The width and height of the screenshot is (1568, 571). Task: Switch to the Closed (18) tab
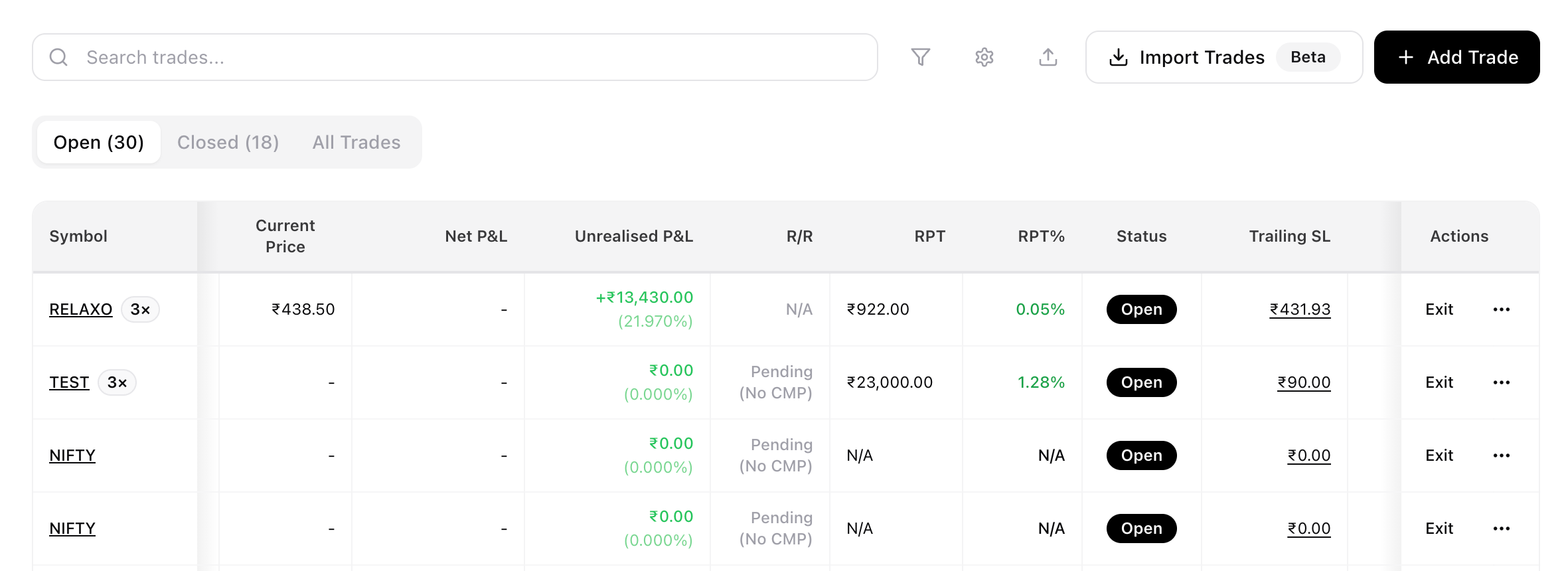pyautogui.click(x=228, y=142)
